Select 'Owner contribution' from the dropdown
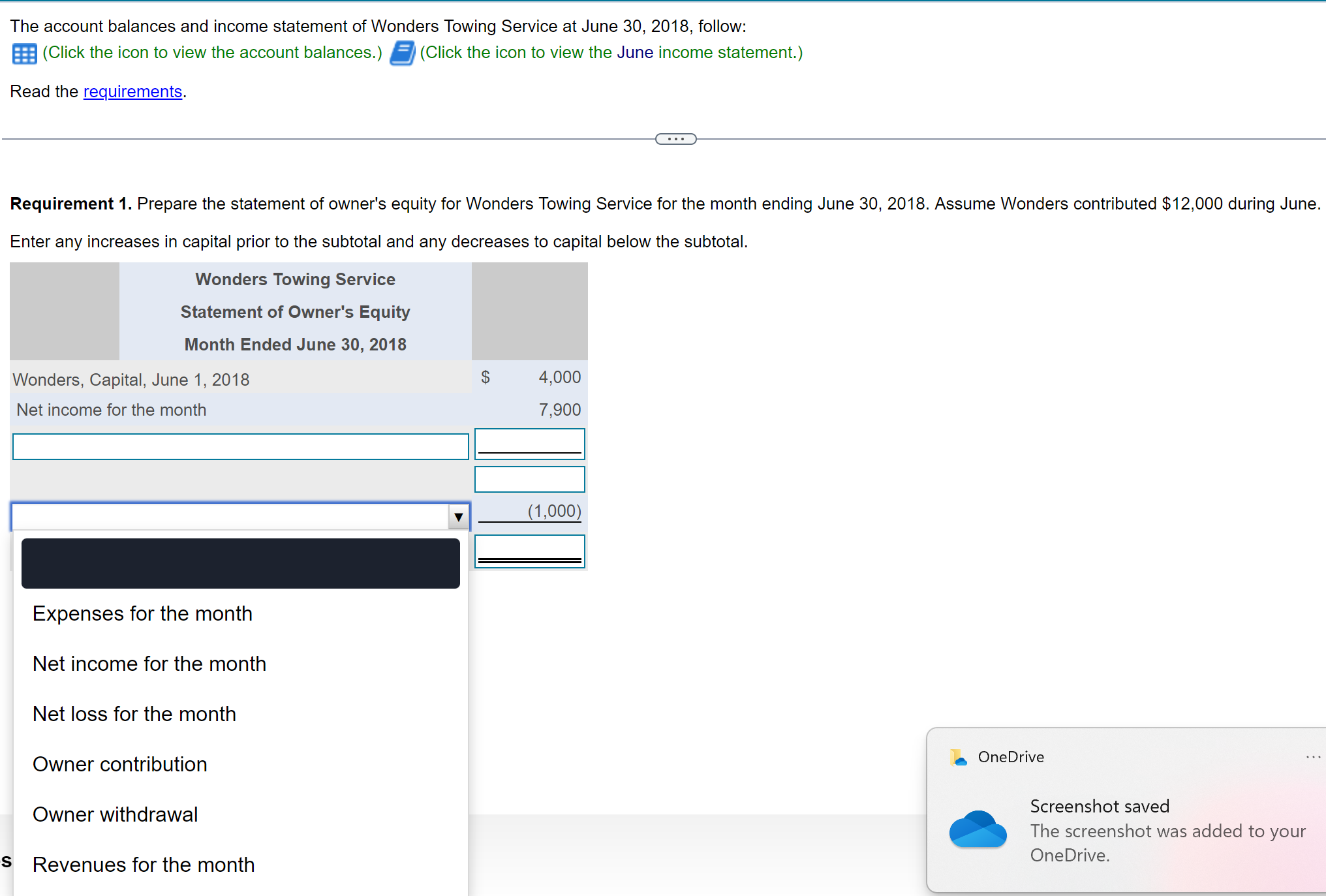Image resolution: width=1326 pixels, height=896 pixels. click(119, 764)
